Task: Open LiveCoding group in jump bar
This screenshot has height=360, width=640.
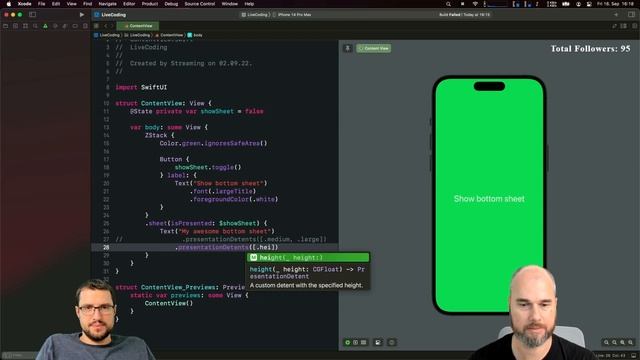Action: point(137,35)
